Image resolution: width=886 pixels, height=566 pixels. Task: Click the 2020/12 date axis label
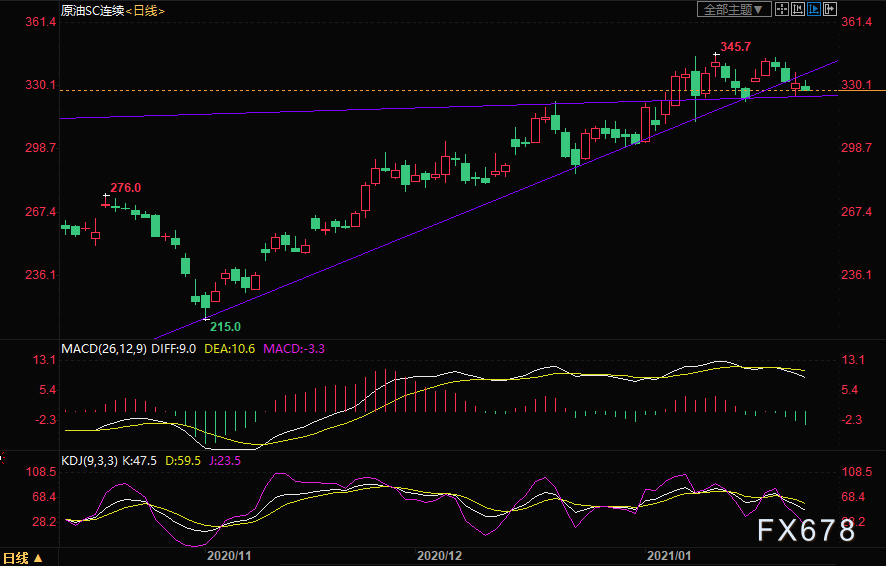(439, 555)
